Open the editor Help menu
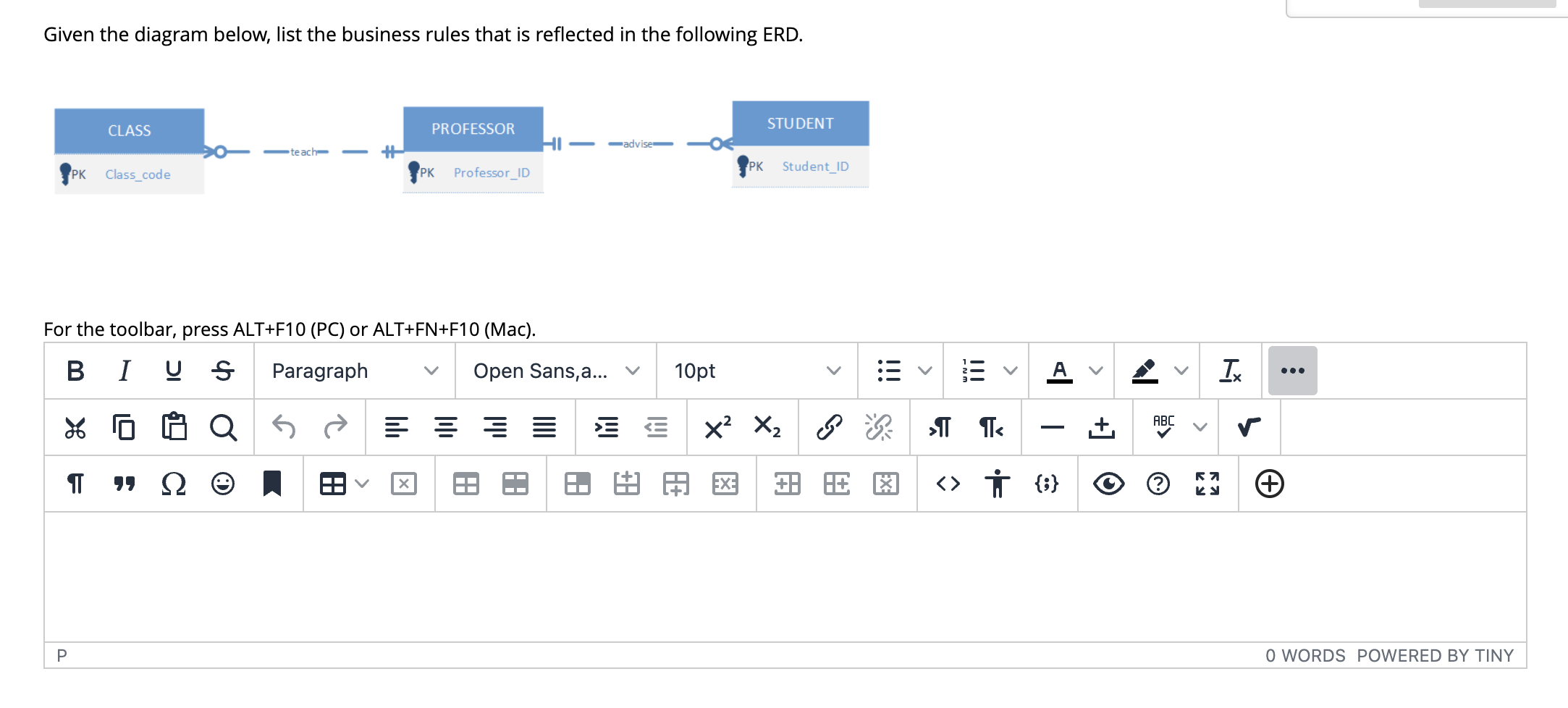The width and height of the screenshot is (1568, 708). coord(1158,484)
